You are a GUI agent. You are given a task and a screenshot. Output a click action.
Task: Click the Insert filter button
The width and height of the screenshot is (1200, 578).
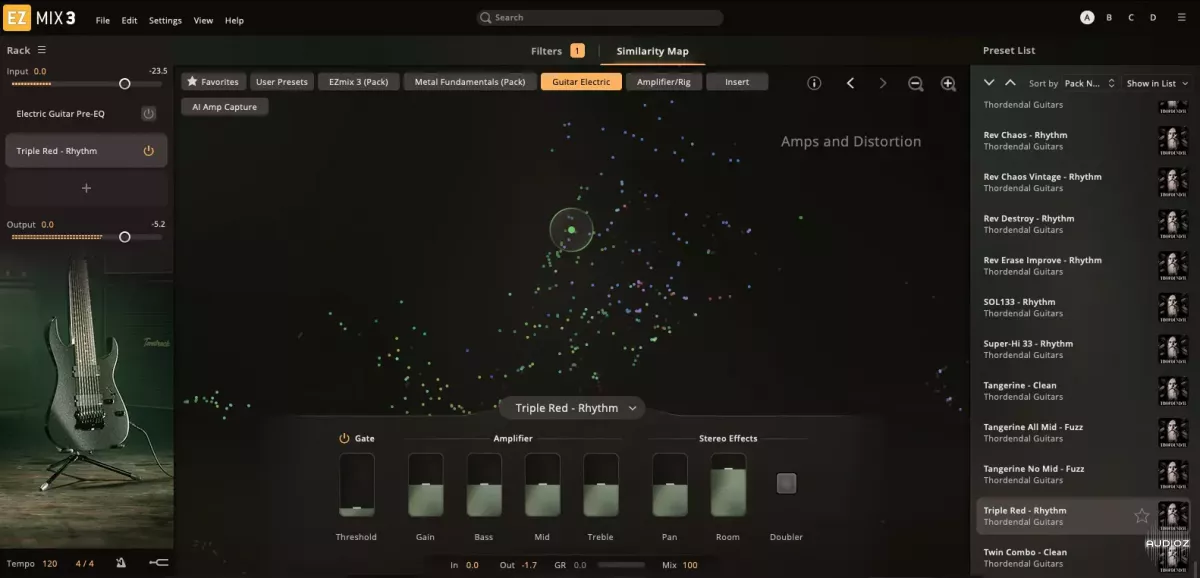737,82
